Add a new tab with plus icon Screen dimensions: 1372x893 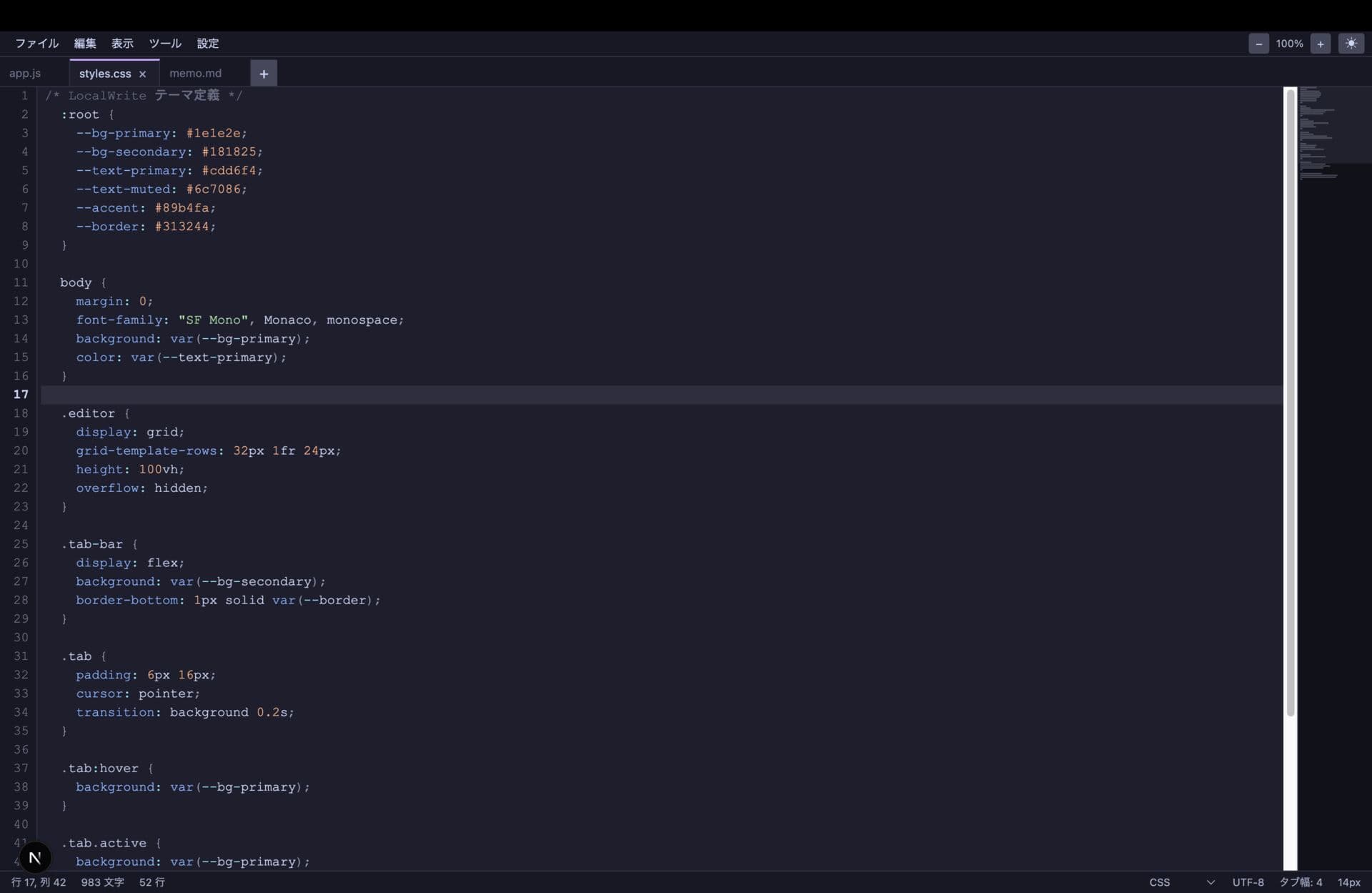[264, 74]
